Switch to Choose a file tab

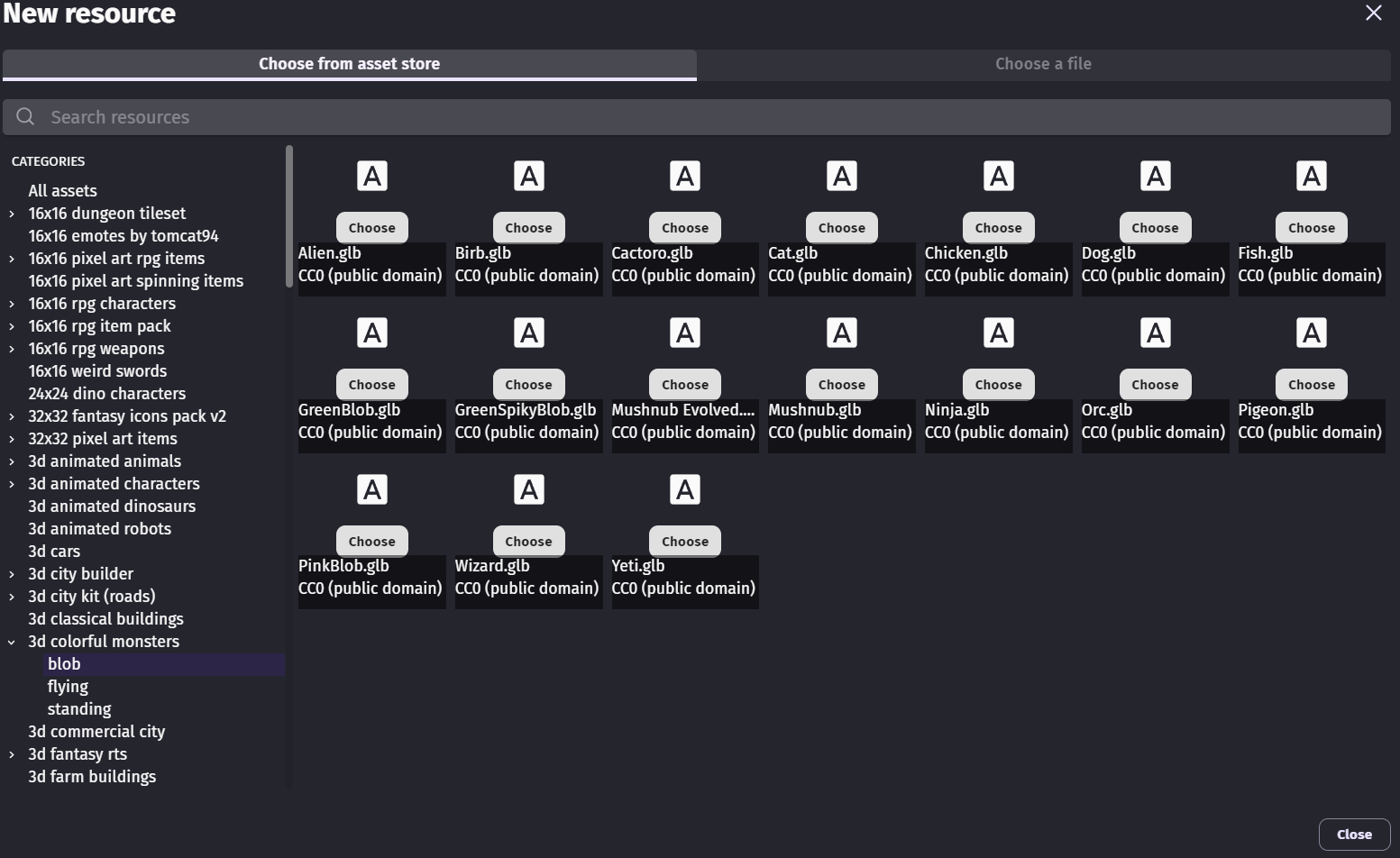1043,64
